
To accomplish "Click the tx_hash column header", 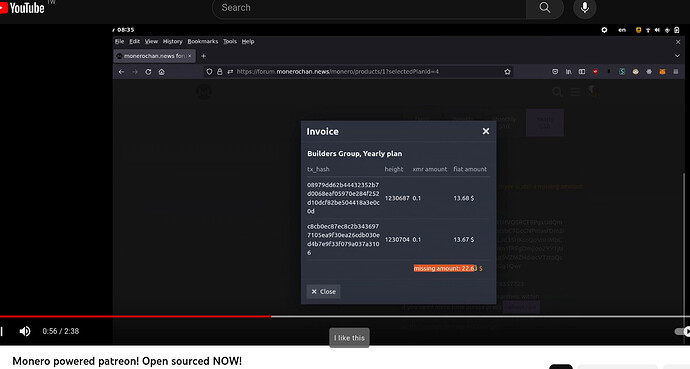I will click(318, 169).
